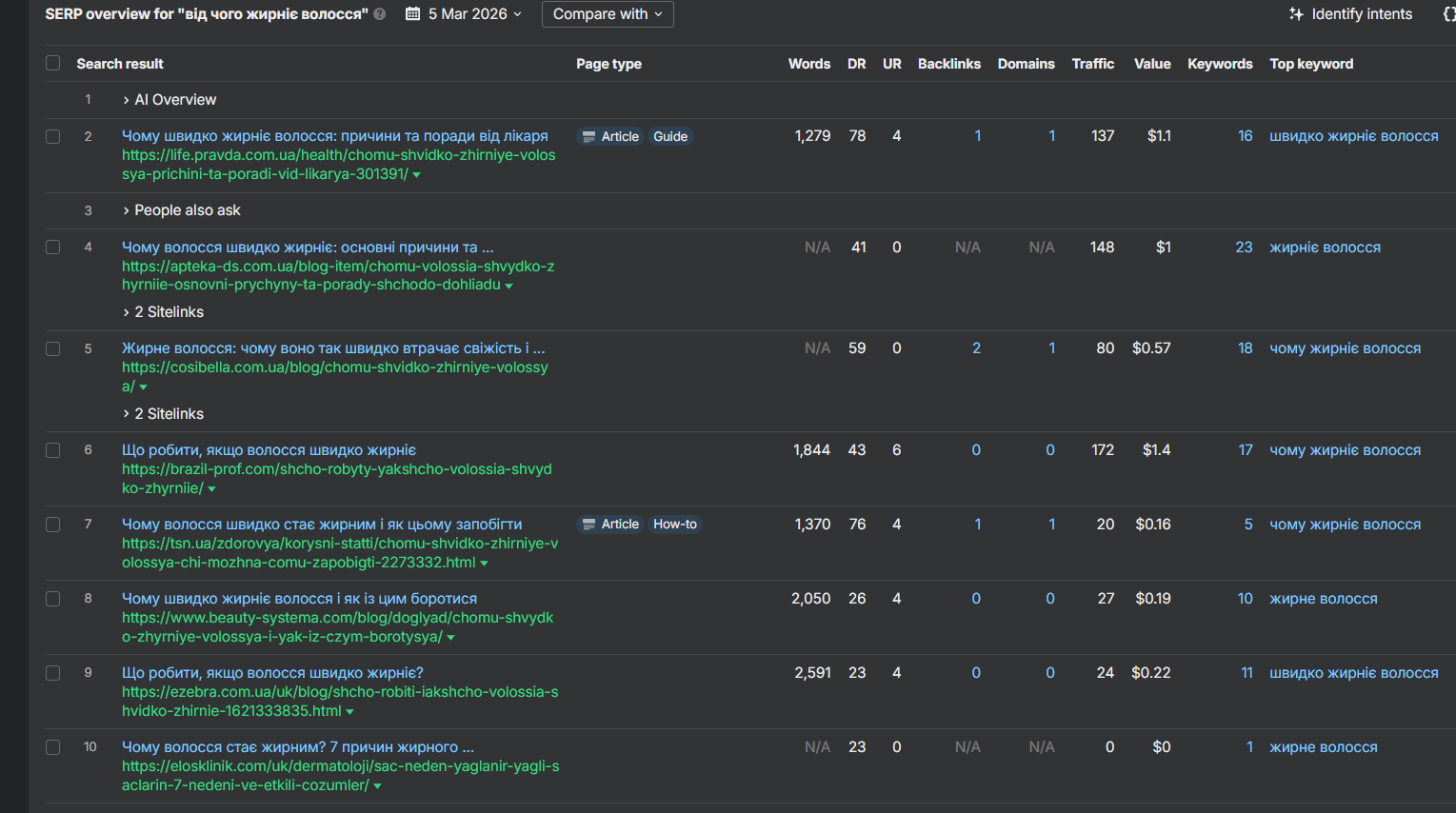Viewport: 1456px width, 813px height.
Task: Click the Keywords column header
Action: [x=1220, y=64]
